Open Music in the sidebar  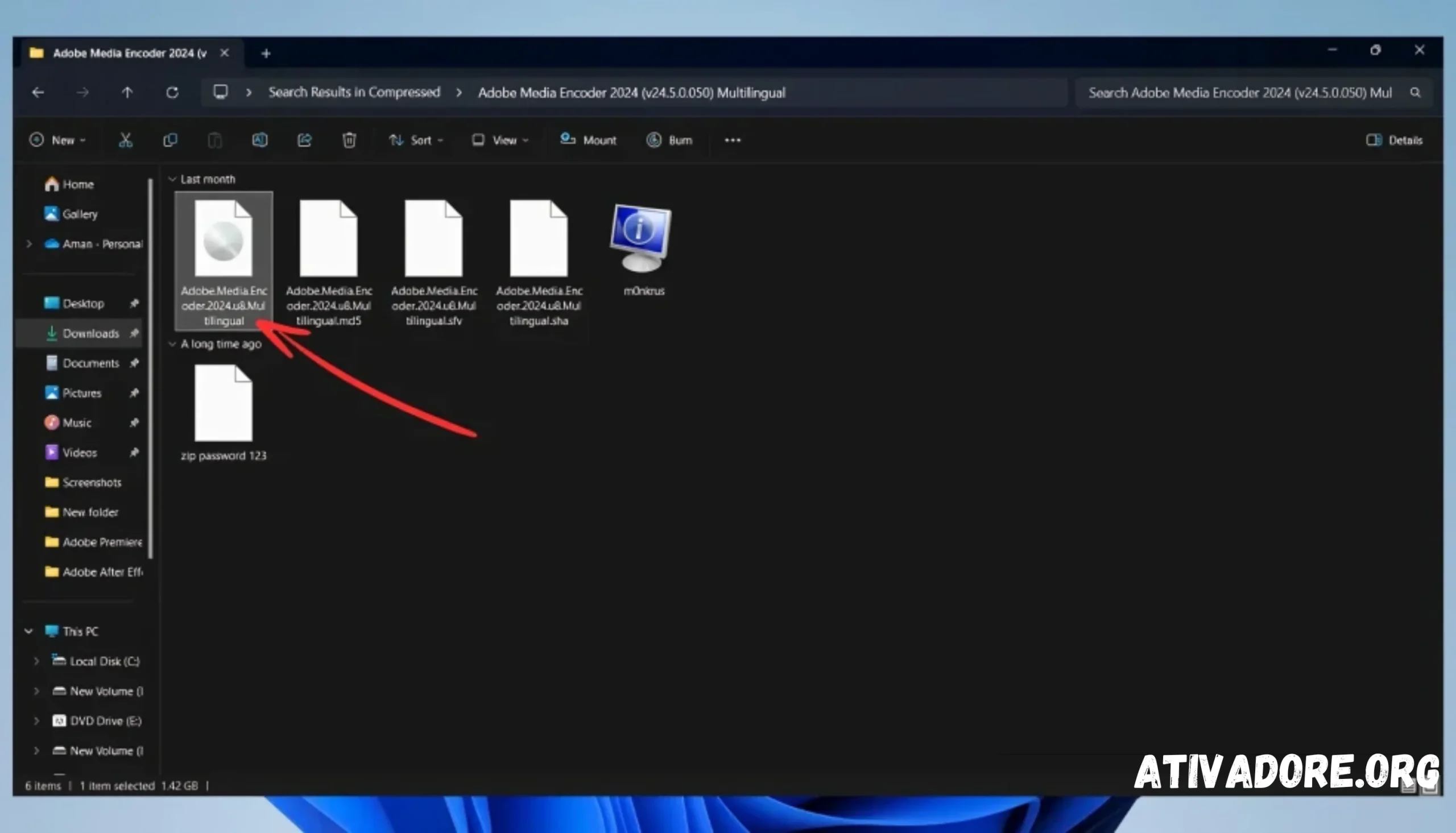tap(68, 422)
